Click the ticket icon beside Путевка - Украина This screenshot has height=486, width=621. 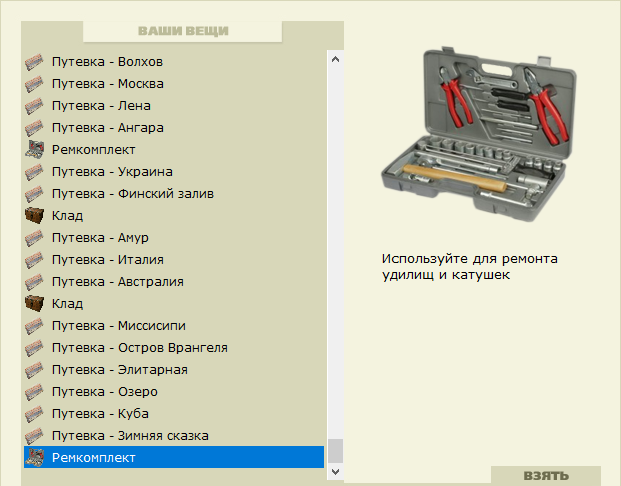point(34,172)
